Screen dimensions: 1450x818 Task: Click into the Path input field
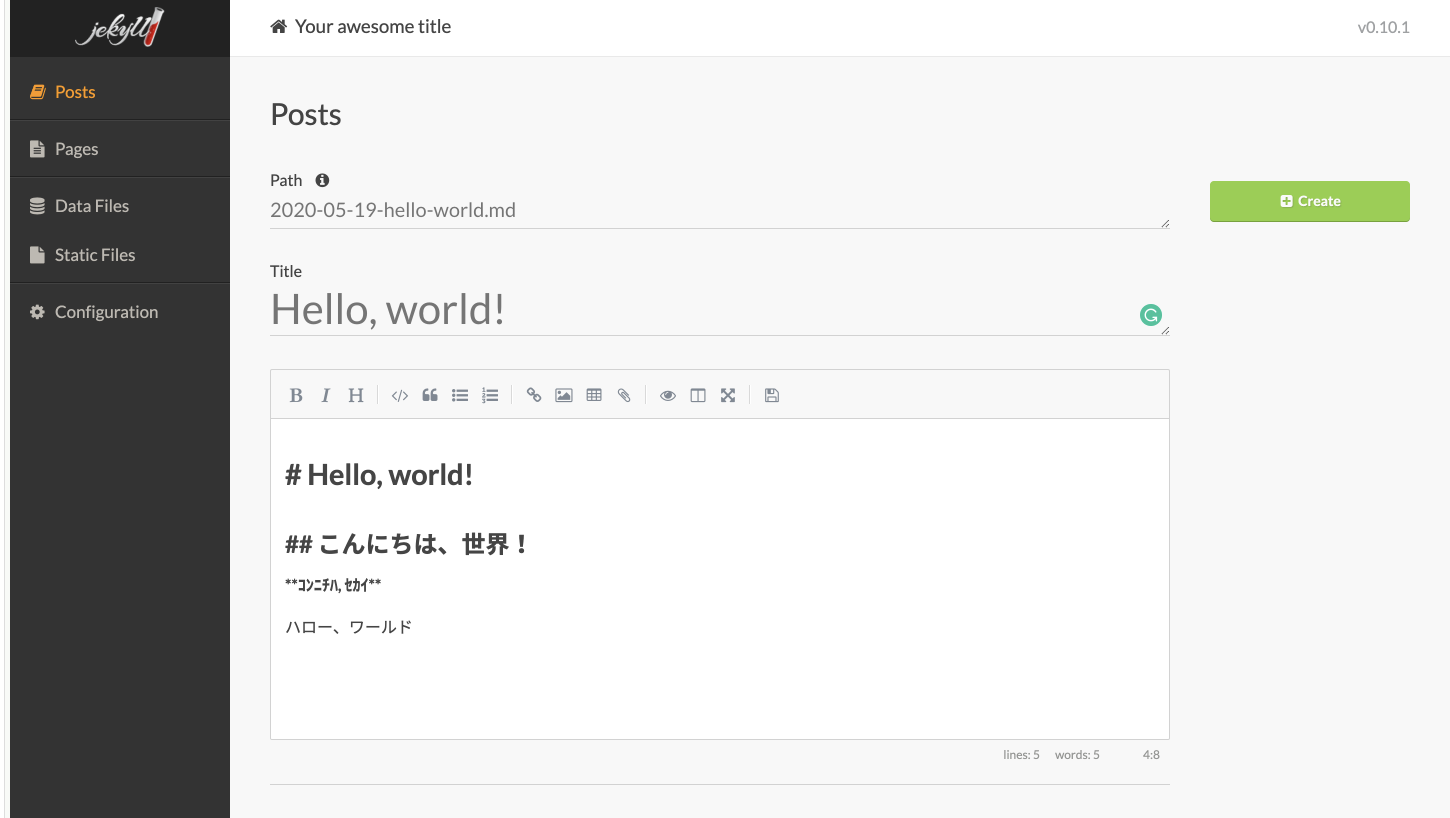click(720, 211)
